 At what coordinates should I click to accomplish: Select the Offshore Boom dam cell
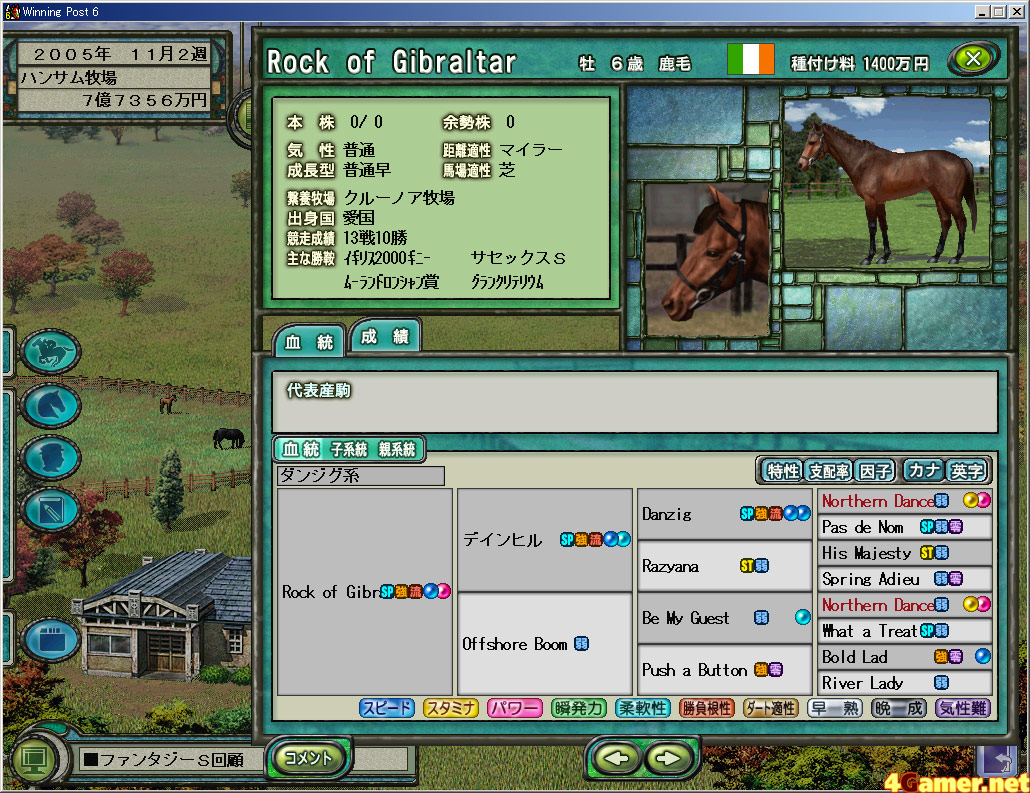click(545, 644)
